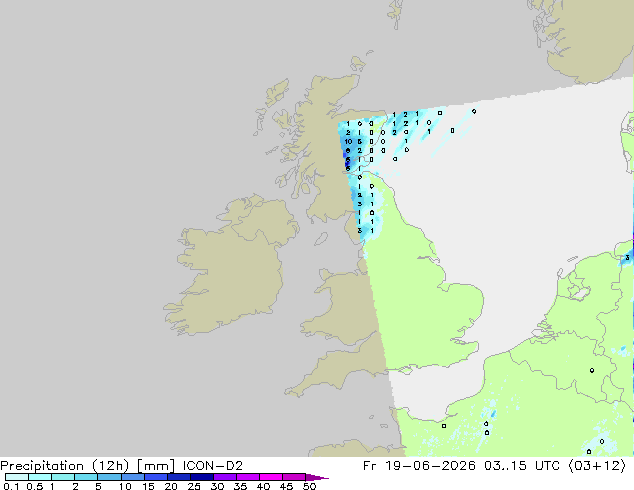The height and width of the screenshot is (490, 634).
Task: Click the 0.1–0.5 mm legend swatch
Action: tap(17, 477)
